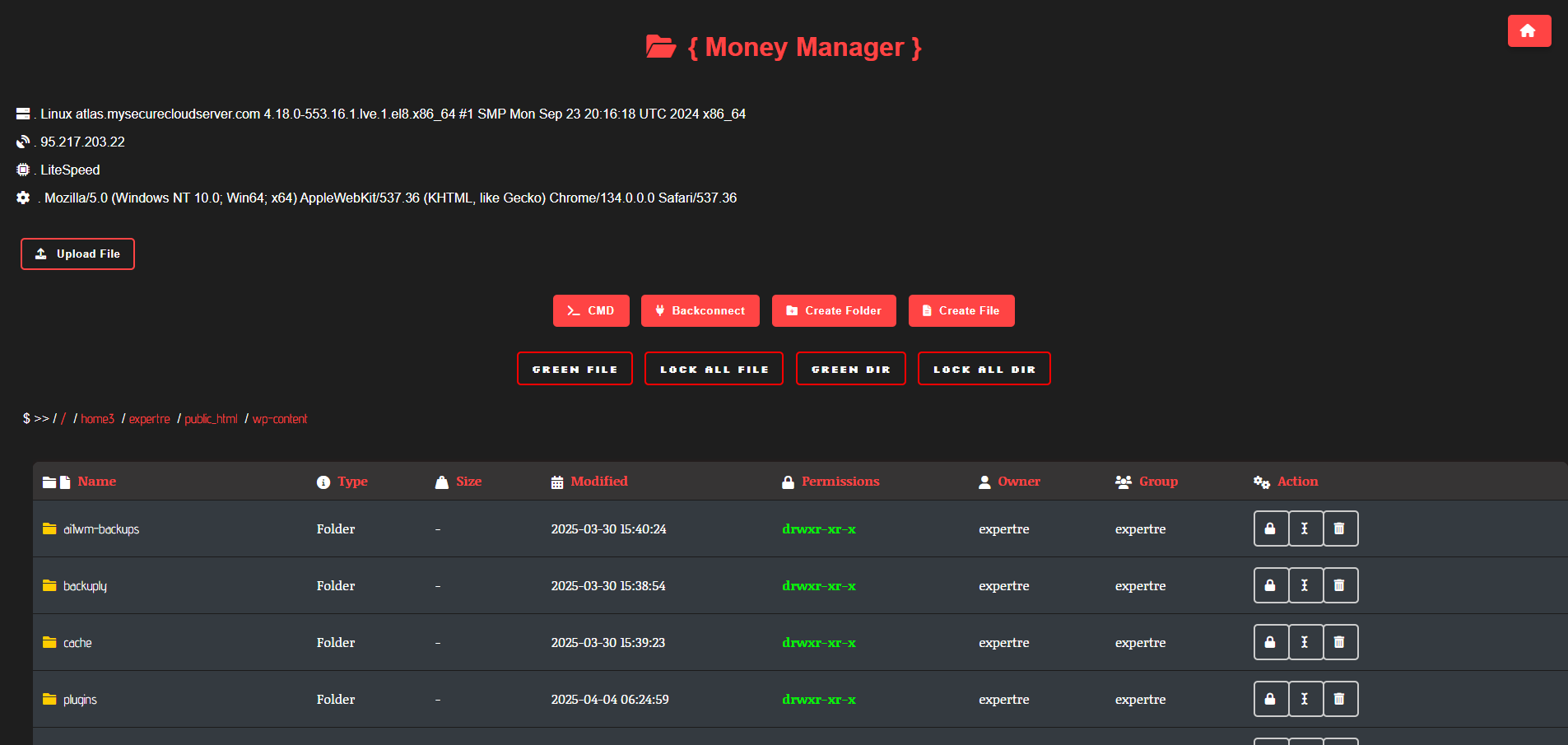Click the trash icon for backuply folder
The height and width of the screenshot is (745, 1568).
(x=1339, y=585)
